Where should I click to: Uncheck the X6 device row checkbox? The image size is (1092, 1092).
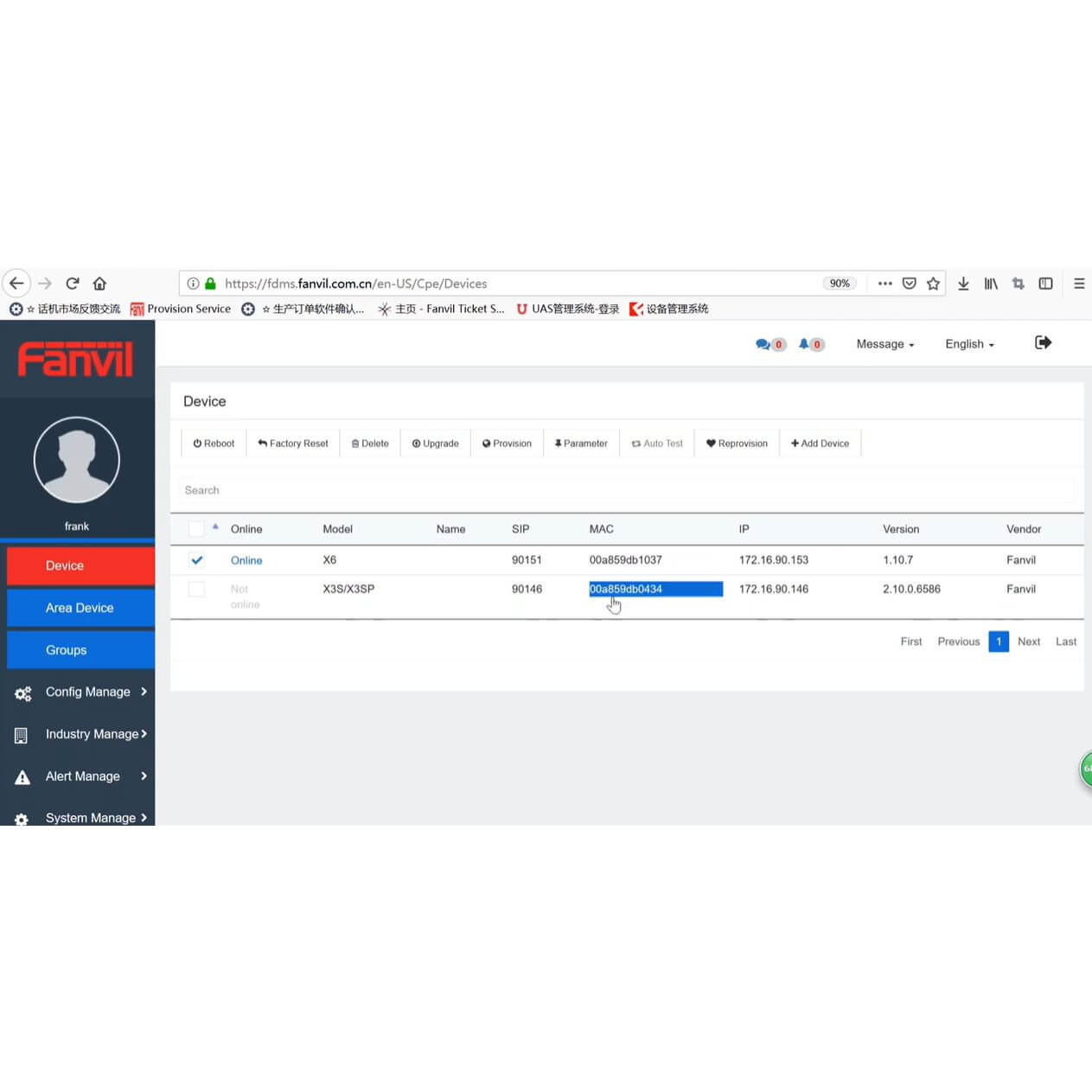coord(196,560)
